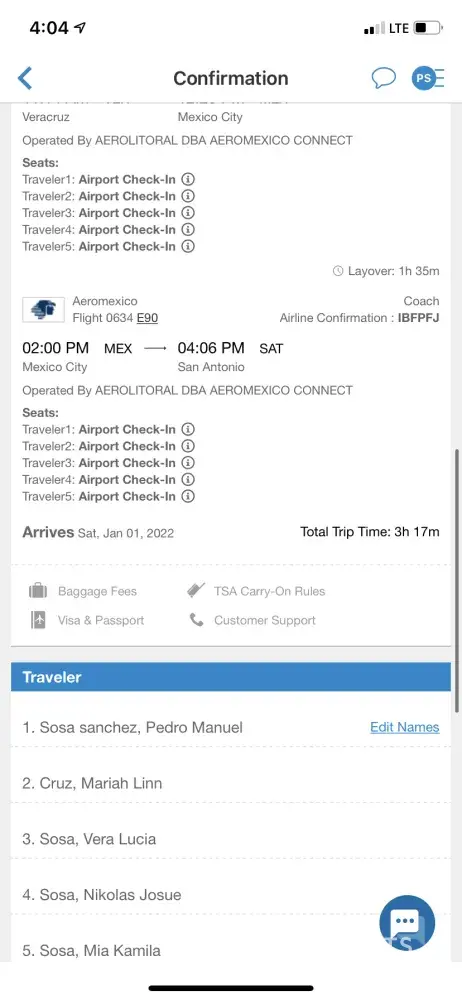Click the page scrollbar on right edge
The height and width of the screenshot is (1000, 462).
tap(456, 580)
